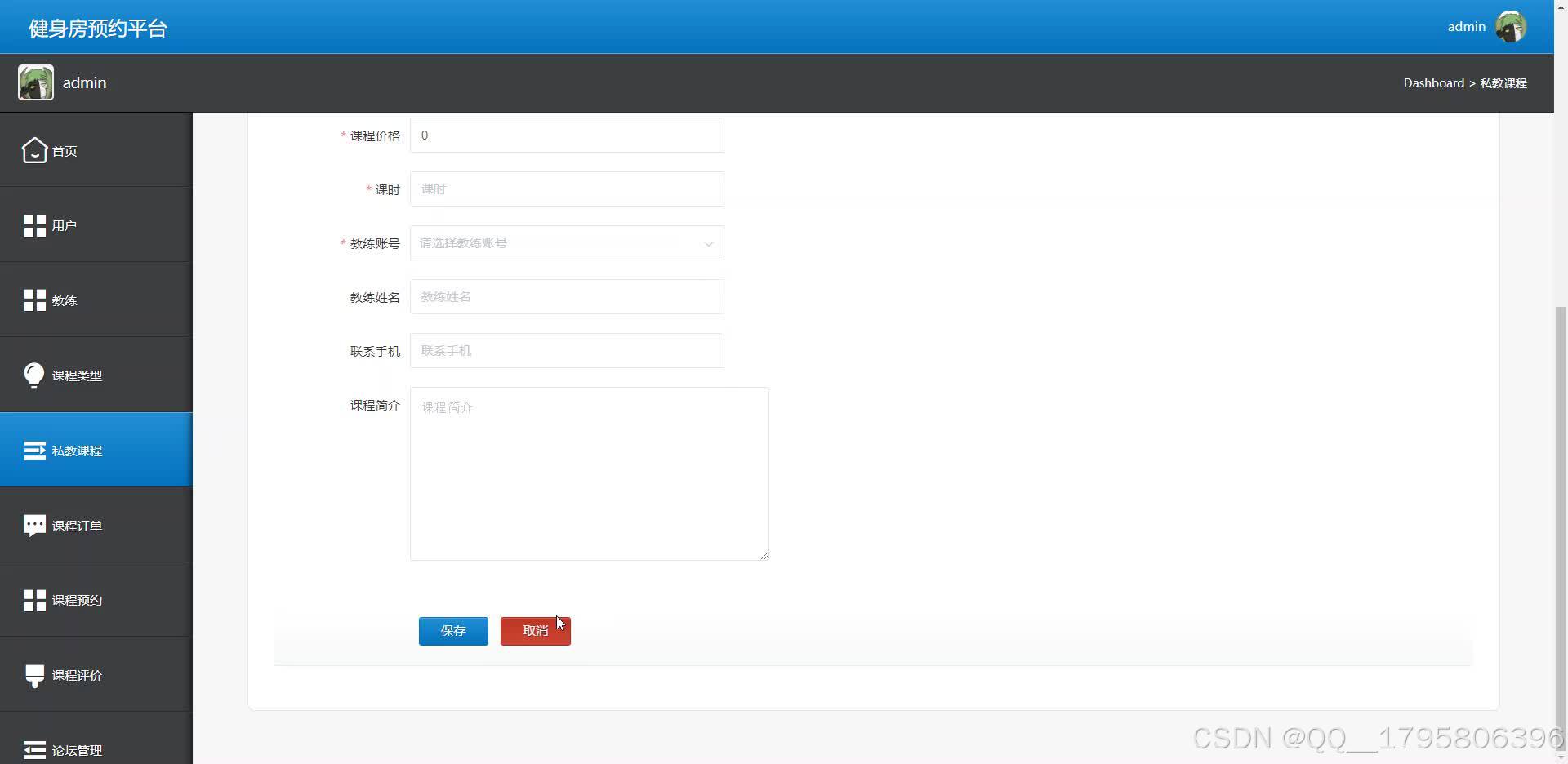
Task: Click into the 课程简介 textarea
Action: (590, 473)
